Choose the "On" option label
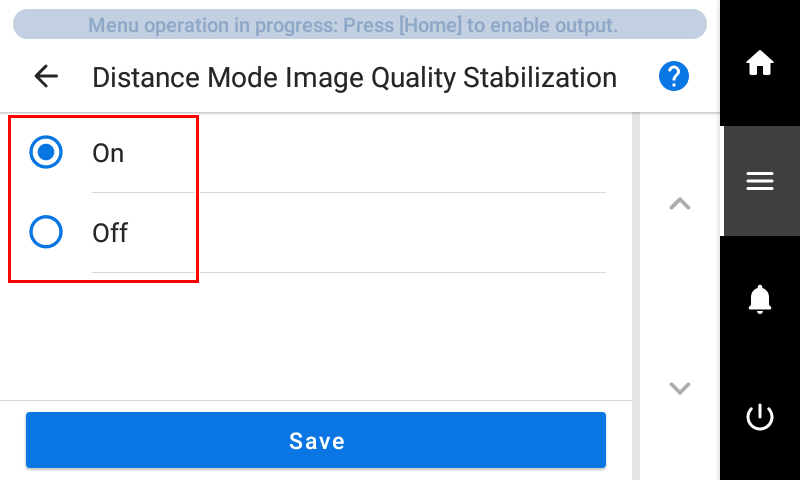800x480 pixels. point(108,153)
